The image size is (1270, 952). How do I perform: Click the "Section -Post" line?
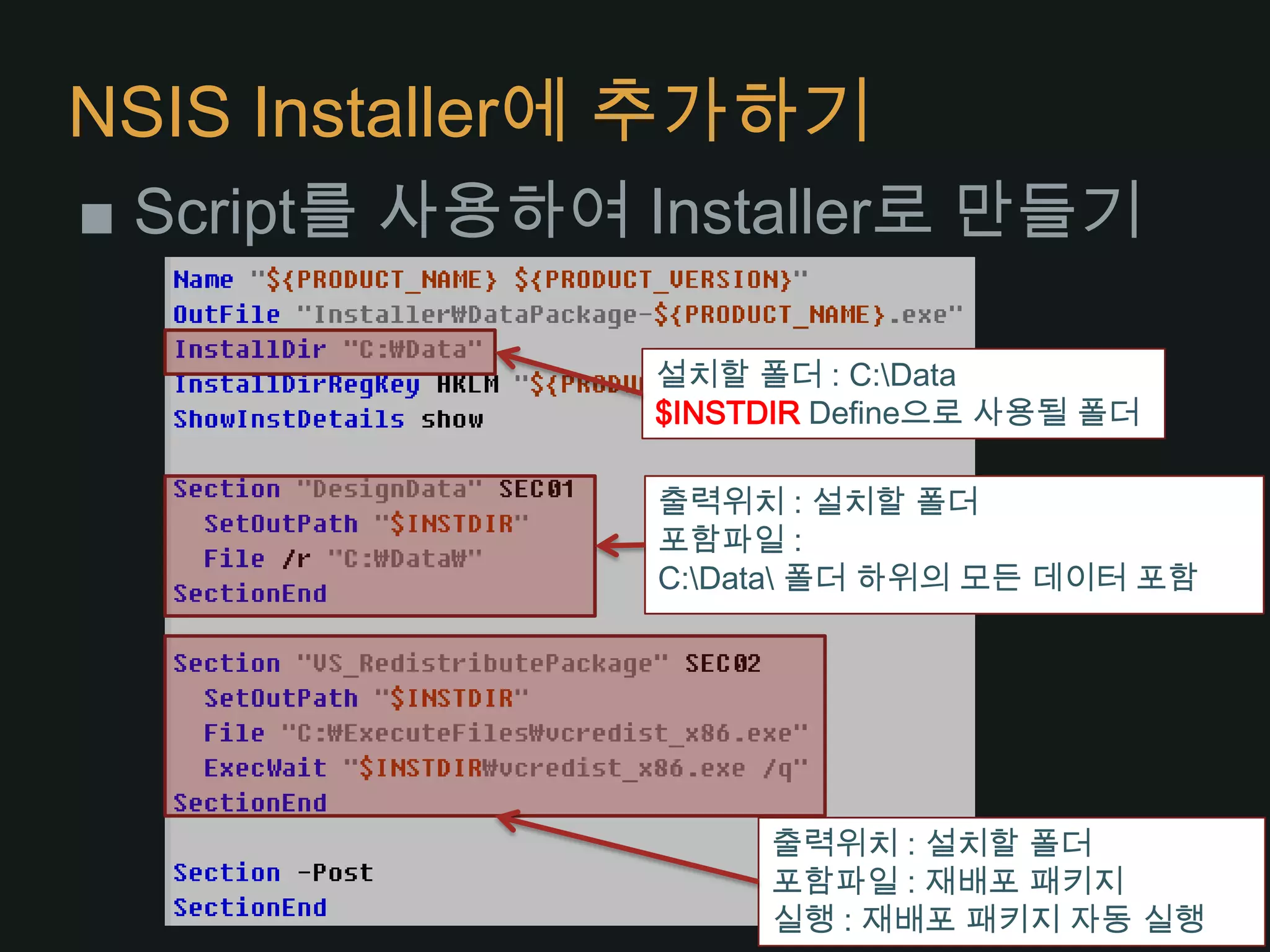coord(273,873)
